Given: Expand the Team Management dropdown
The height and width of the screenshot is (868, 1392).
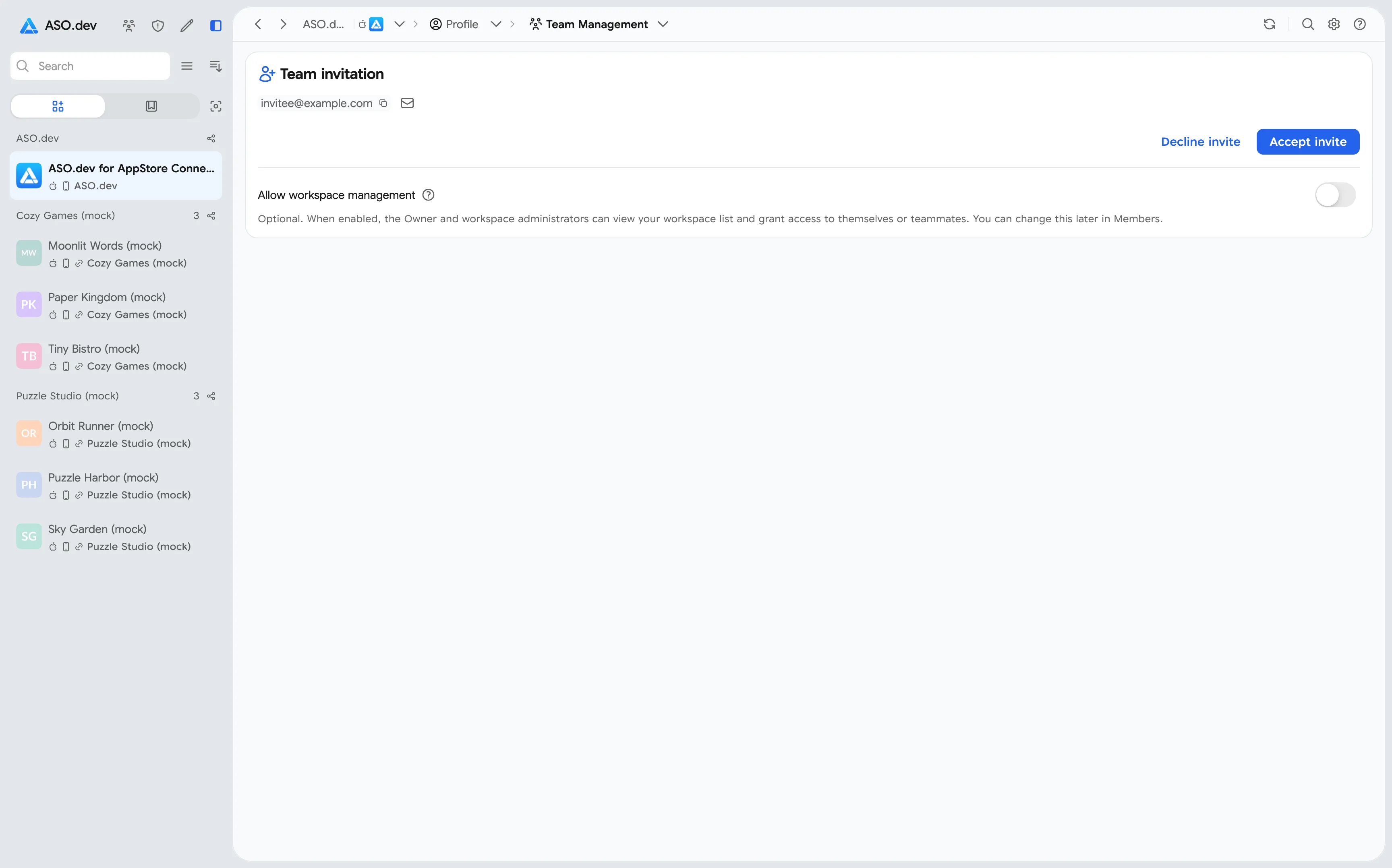Looking at the screenshot, I should point(663,24).
